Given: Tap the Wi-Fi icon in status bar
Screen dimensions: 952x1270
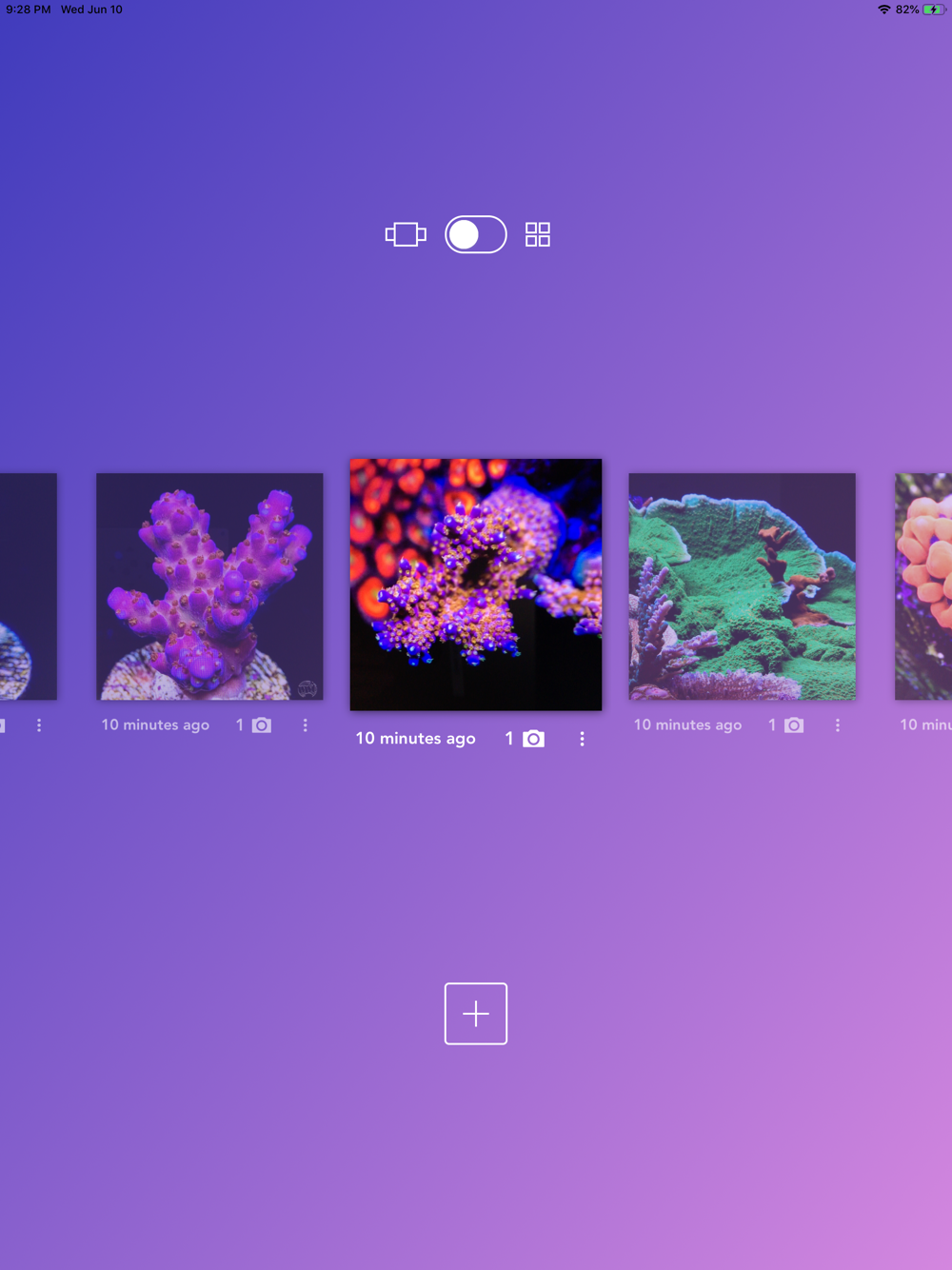Looking at the screenshot, I should pos(884,10).
